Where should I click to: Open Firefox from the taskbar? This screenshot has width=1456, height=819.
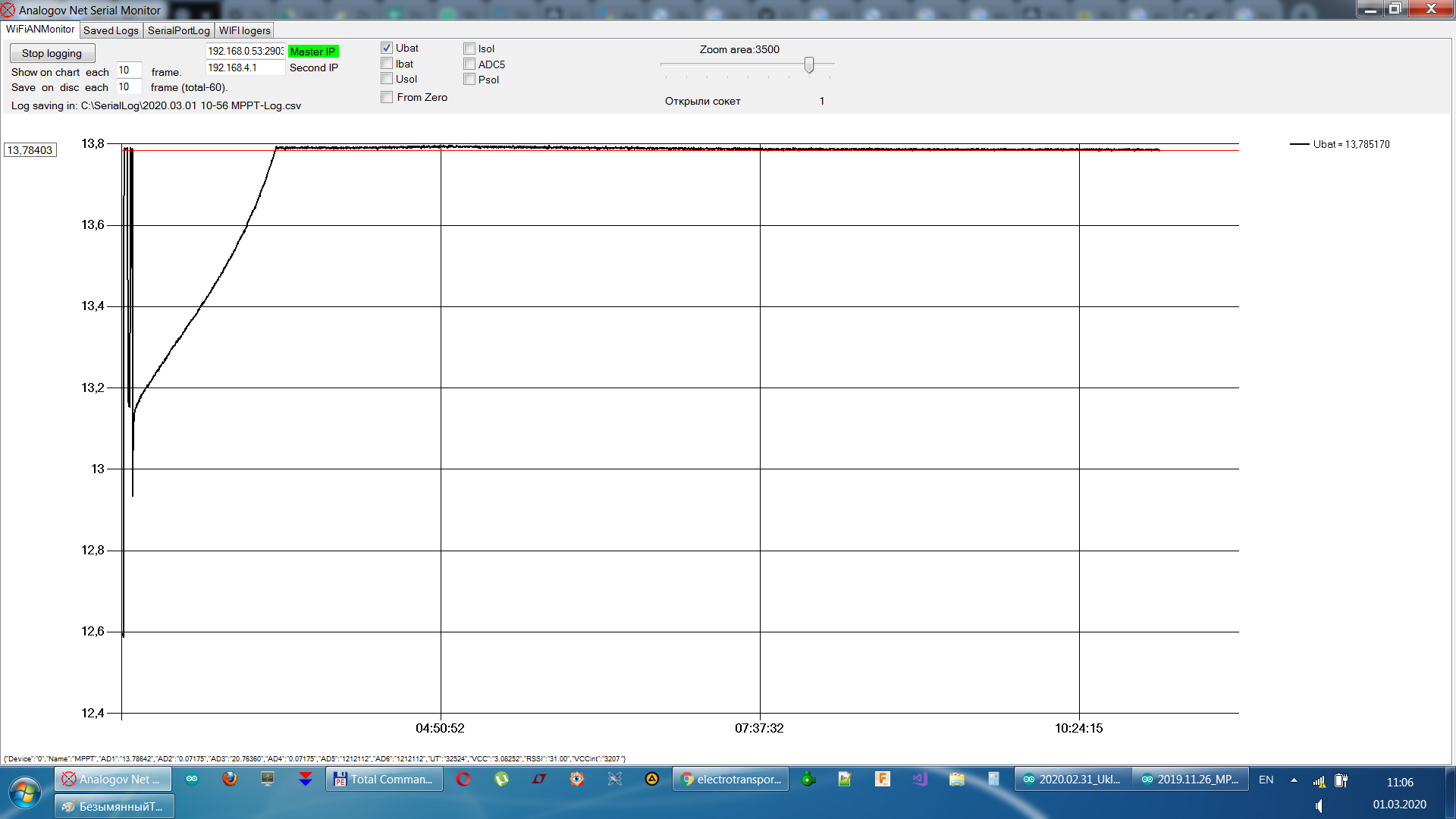click(x=230, y=779)
